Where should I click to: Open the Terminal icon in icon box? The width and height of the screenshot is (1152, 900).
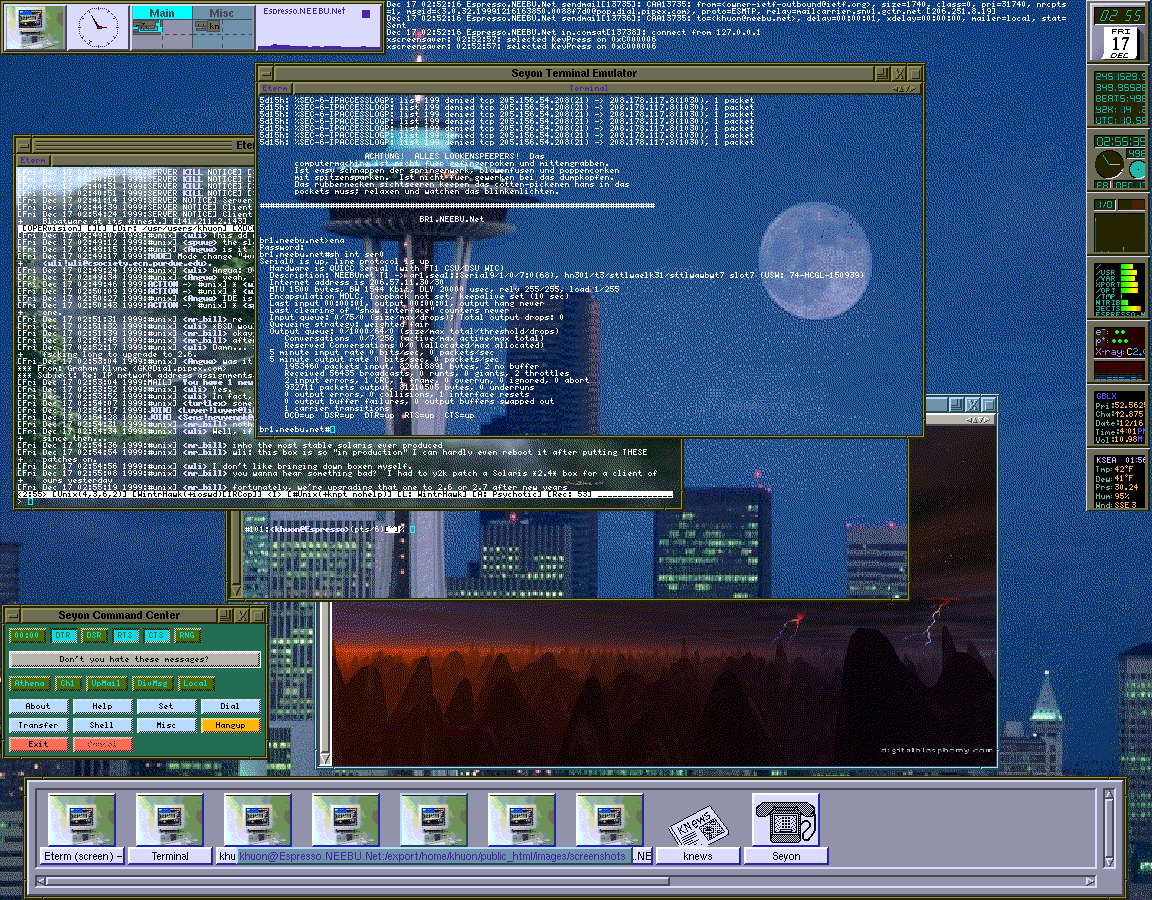[170, 819]
